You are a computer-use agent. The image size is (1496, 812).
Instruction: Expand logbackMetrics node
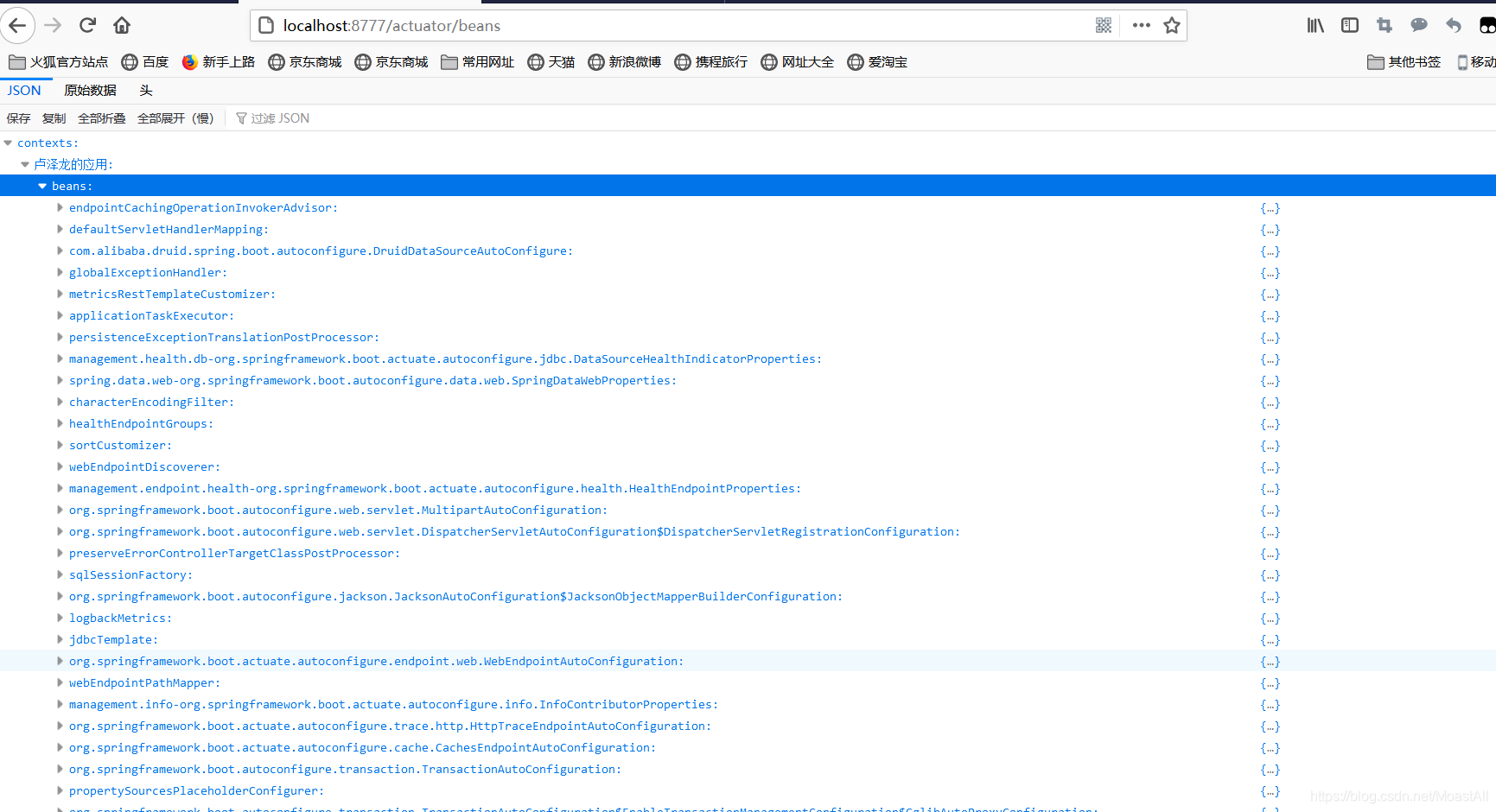pos(60,618)
